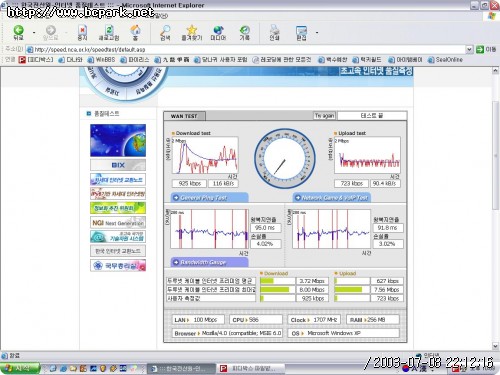
Task: Expand the address bar dropdown arrow
Action: click(x=469, y=50)
